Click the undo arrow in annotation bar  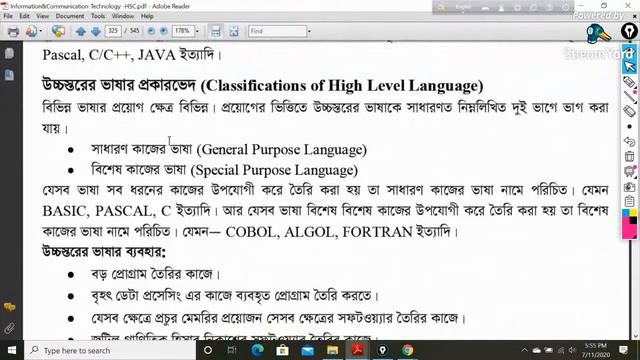(629, 141)
